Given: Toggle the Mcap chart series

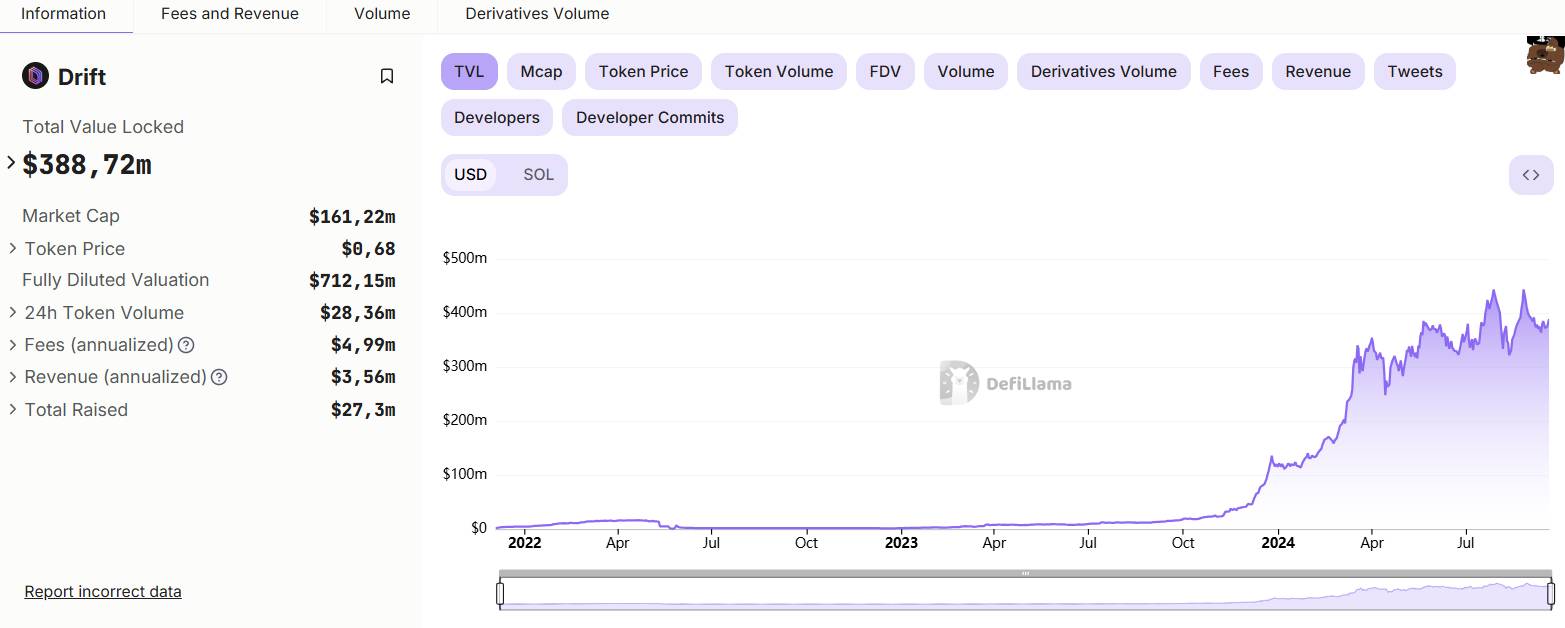Looking at the screenshot, I should click(x=541, y=72).
